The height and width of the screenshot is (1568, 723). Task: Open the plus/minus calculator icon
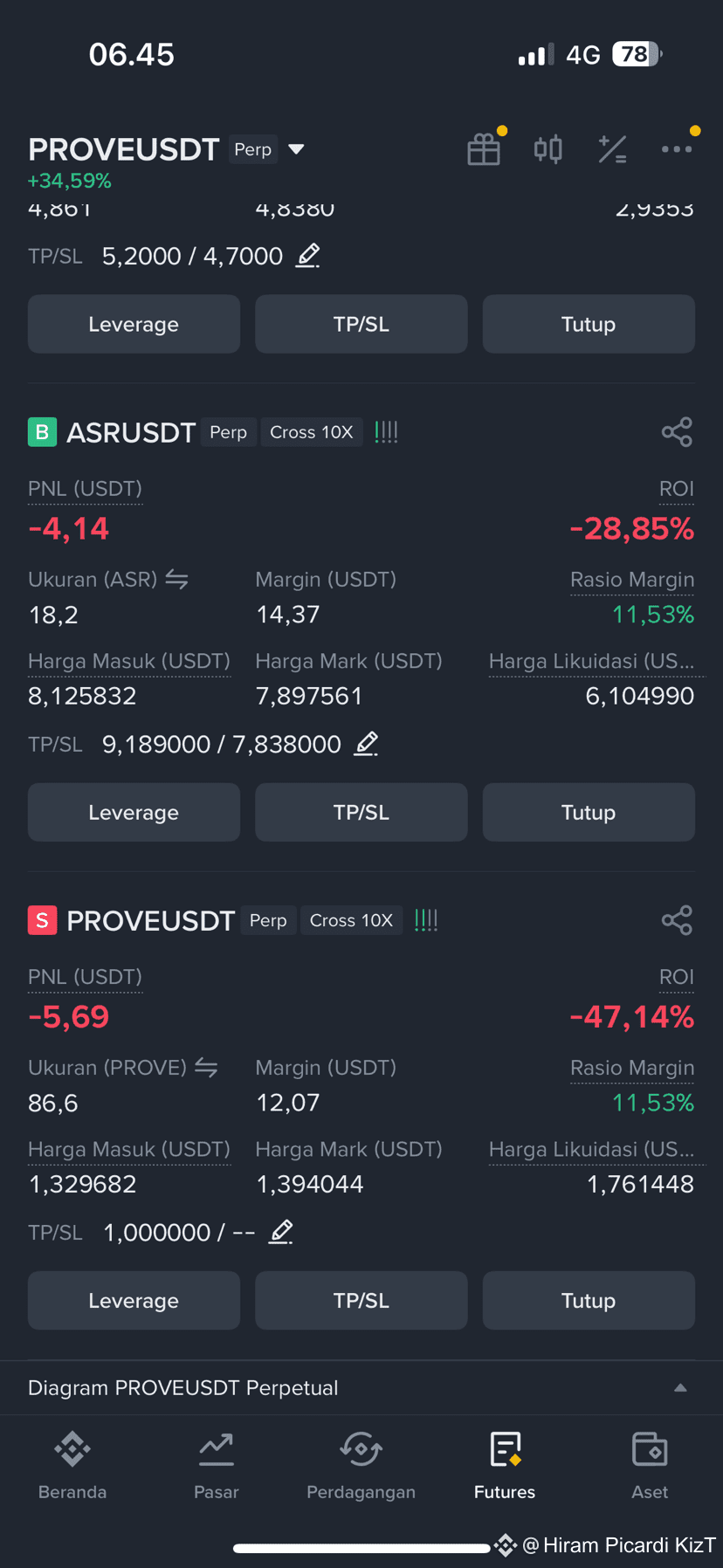[x=612, y=149]
